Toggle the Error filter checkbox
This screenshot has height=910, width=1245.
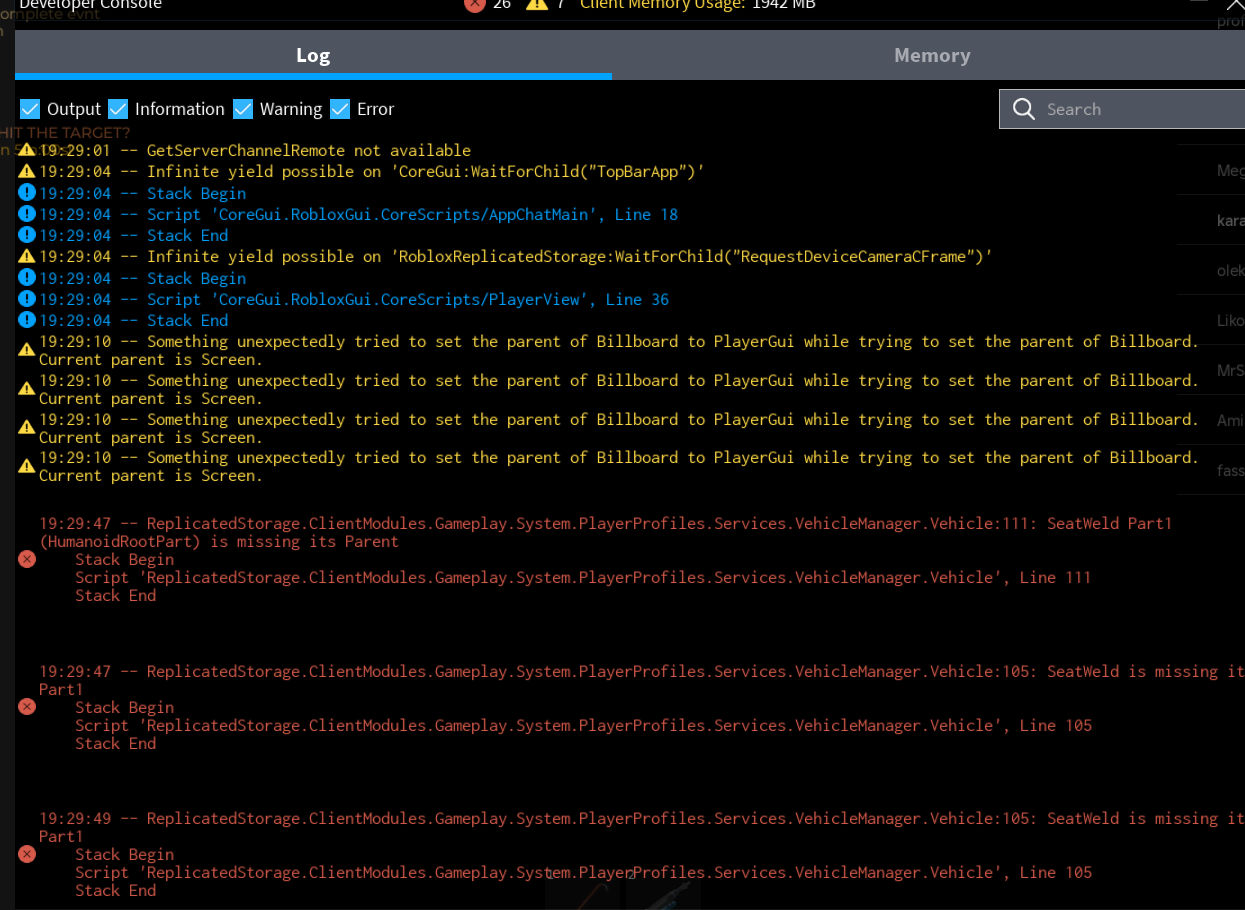(x=340, y=108)
